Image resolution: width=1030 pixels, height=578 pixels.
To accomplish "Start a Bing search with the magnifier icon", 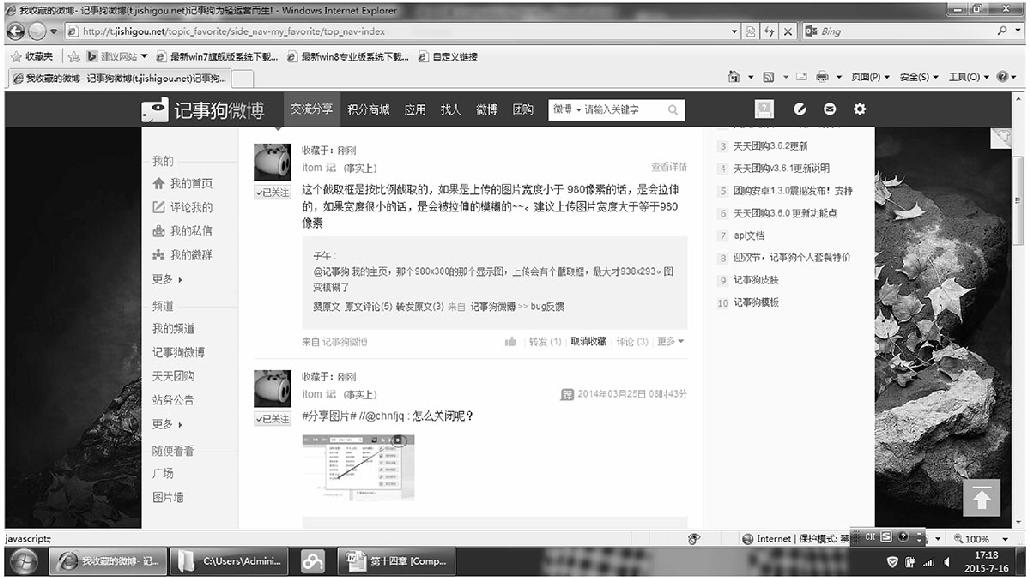I will 1002,30.
